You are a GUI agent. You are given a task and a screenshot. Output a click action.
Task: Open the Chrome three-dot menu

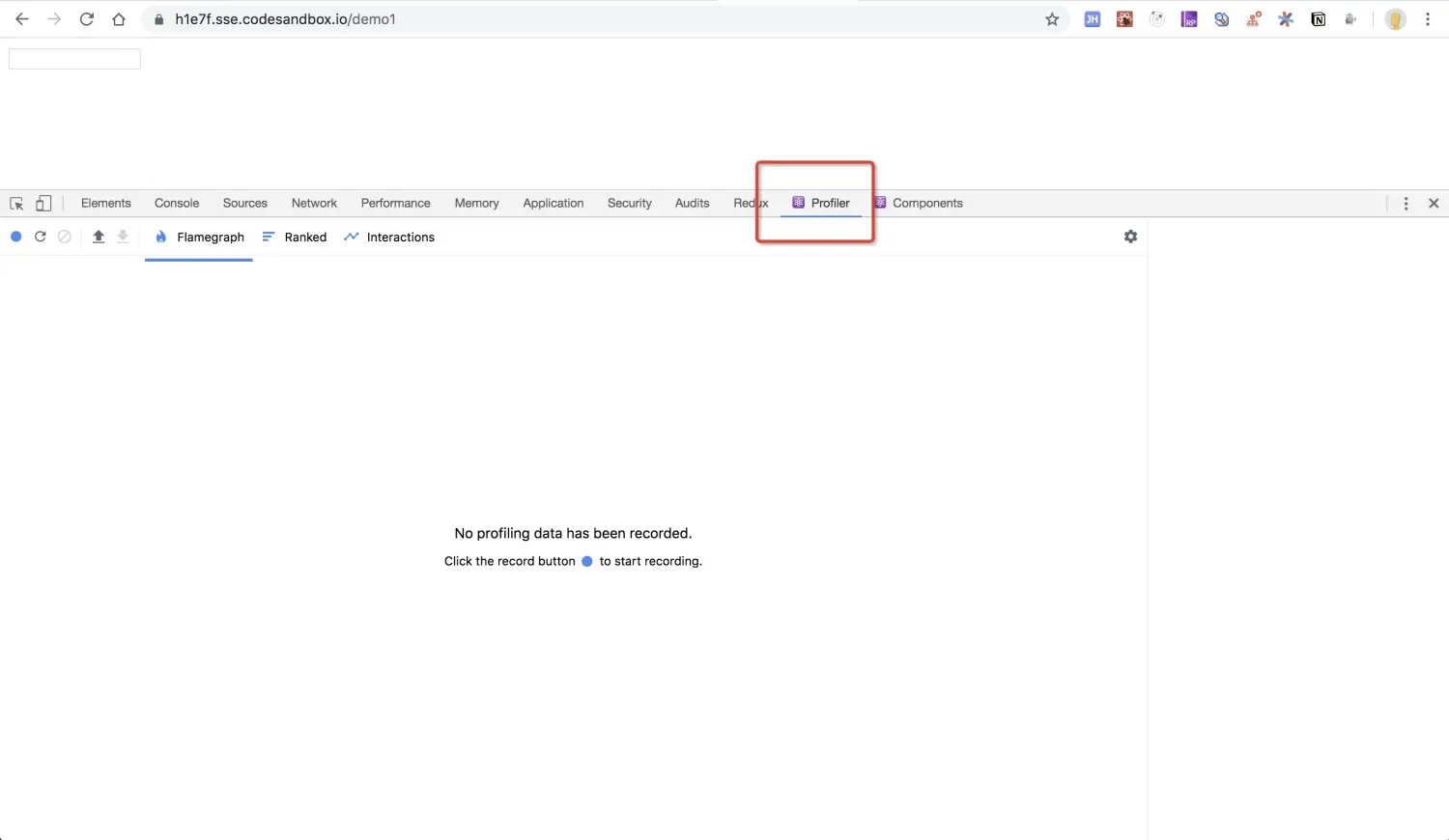coord(1428,19)
